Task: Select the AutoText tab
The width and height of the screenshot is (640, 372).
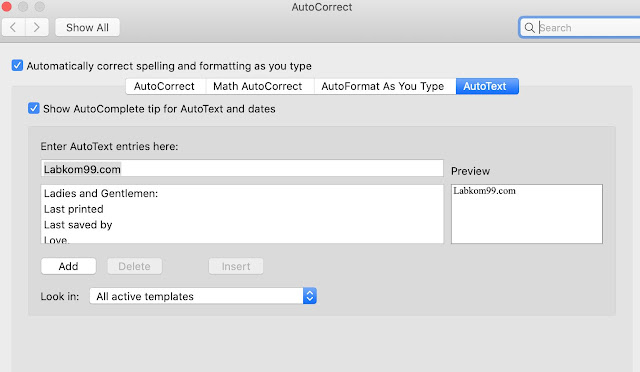Action: click(487, 86)
